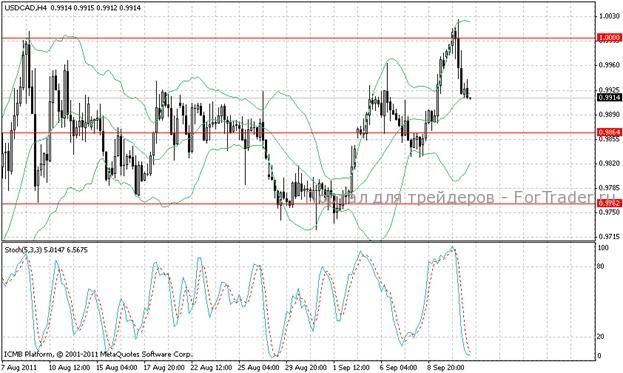Click the 10 Aug 12:00 time label

[69, 367]
